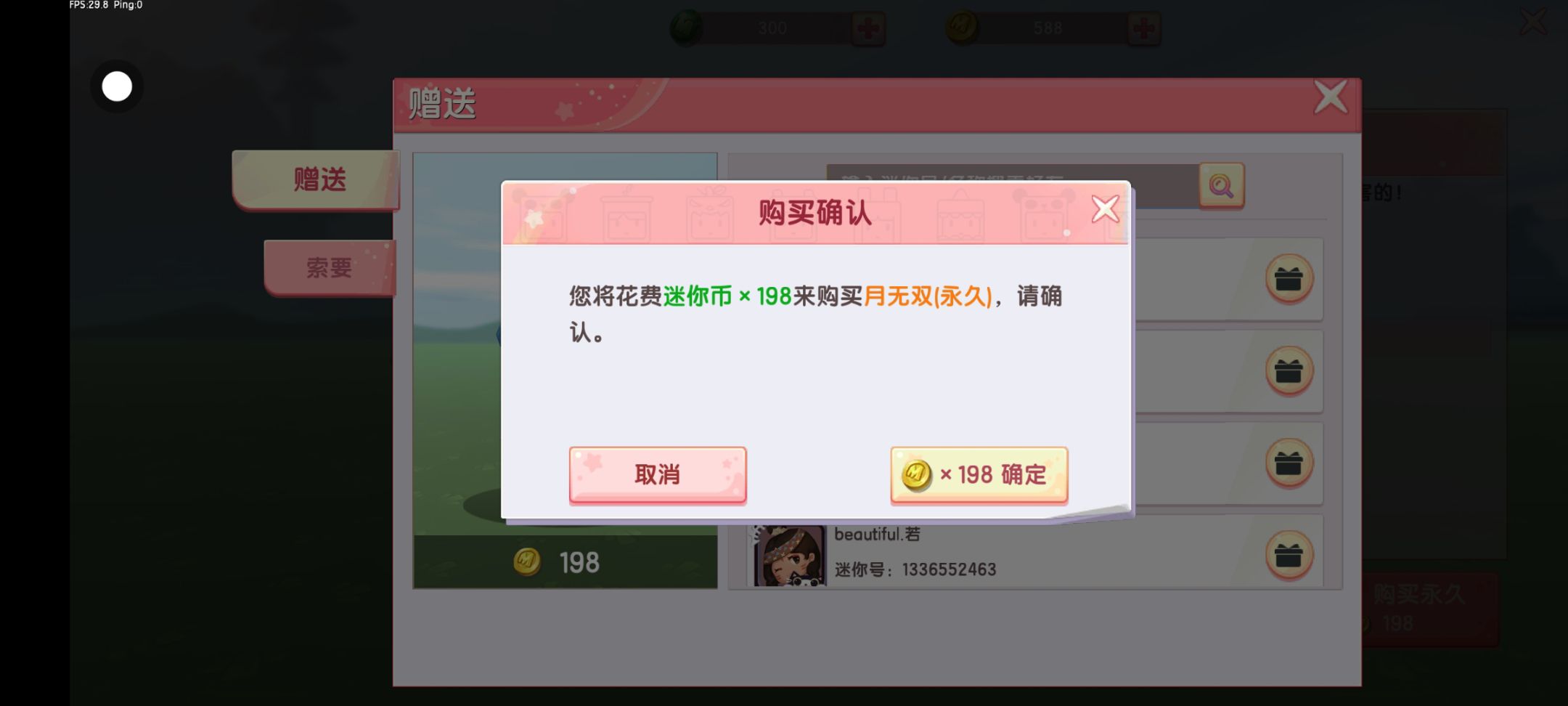The width and height of the screenshot is (1568, 706).
Task: Click gift icon for third friend
Action: pos(1289,463)
